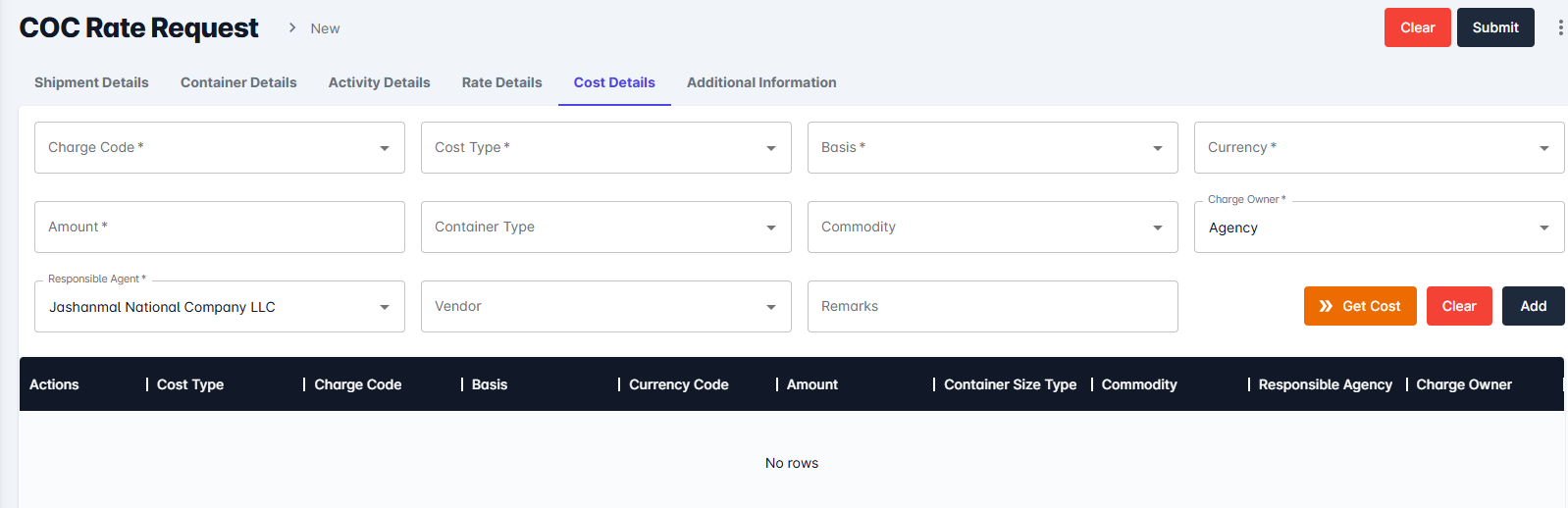Screen dimensions: 1568x508
Task: Open the Responsible Agent dropdown
Action: coord(219,307)
